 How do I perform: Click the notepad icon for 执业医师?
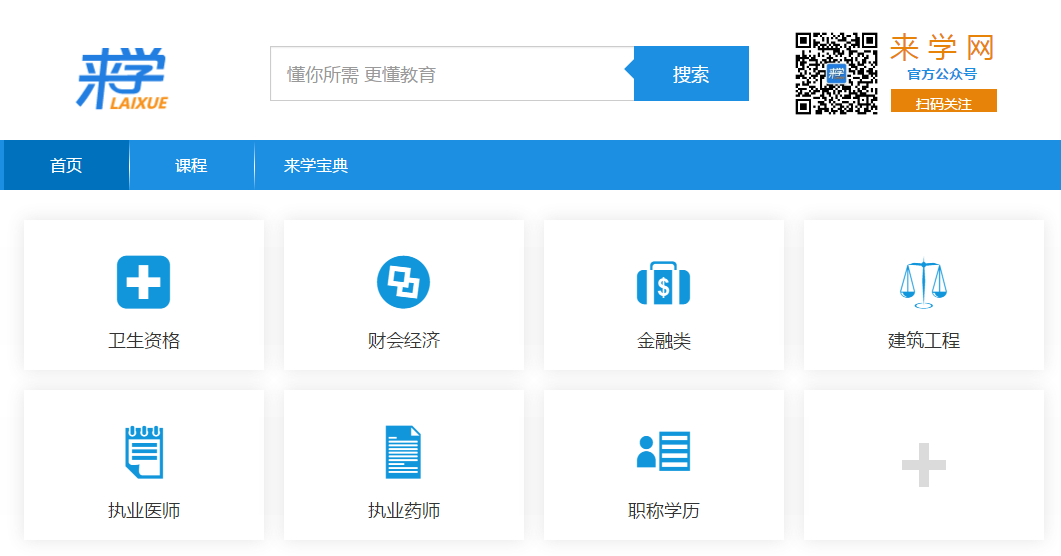coord(144,452)
